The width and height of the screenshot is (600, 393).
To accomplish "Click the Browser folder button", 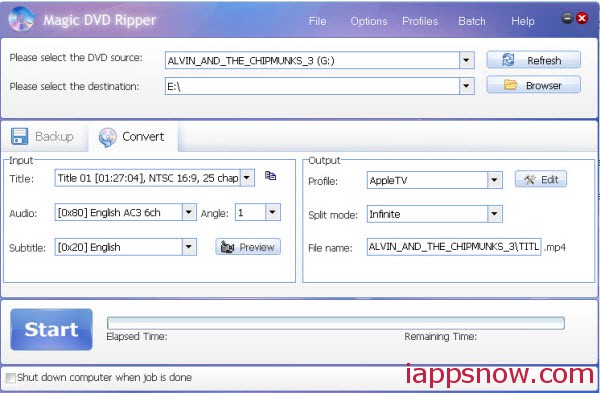I will tap(533, 85).
